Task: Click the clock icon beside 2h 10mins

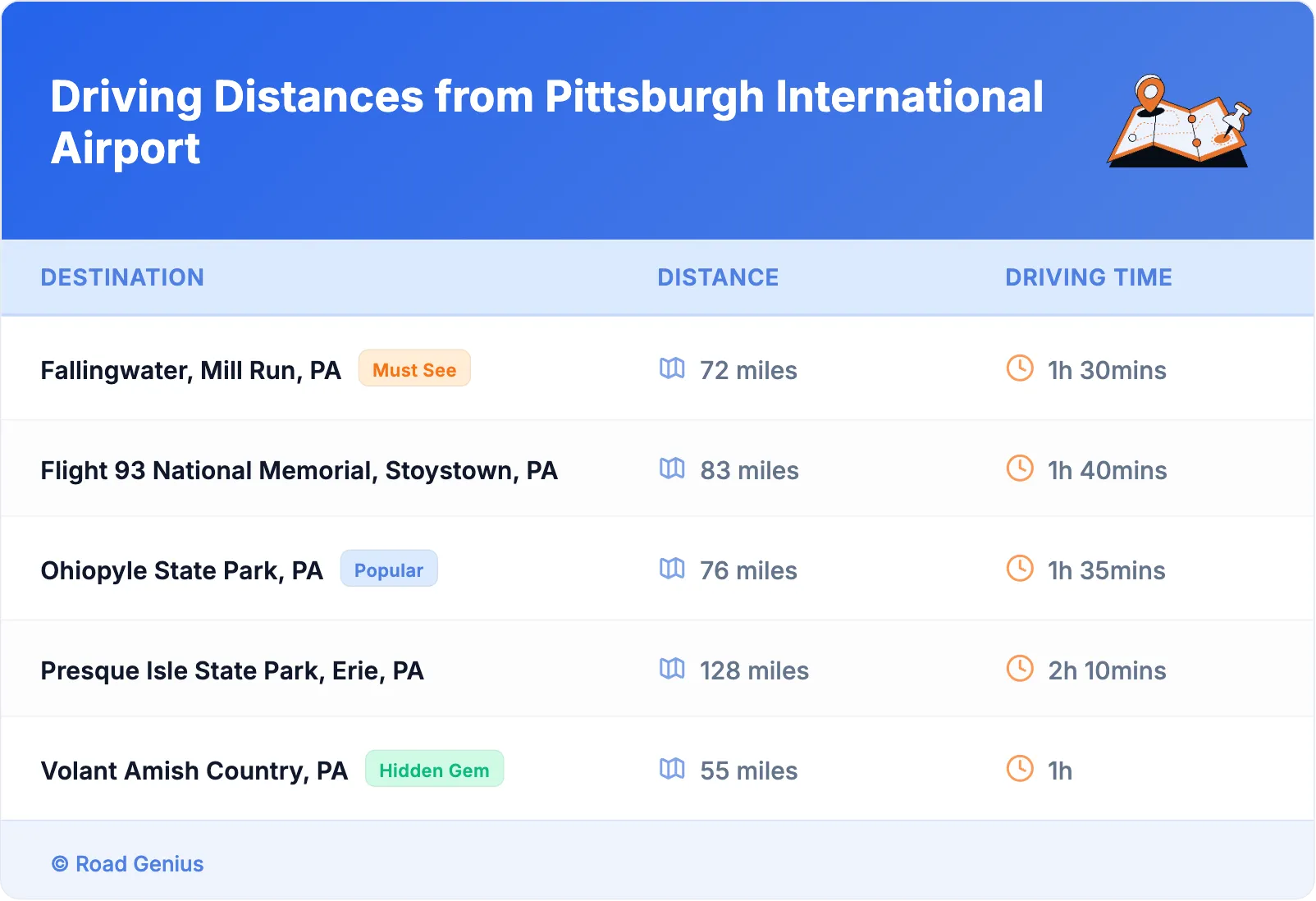Action: point(1020,669)
